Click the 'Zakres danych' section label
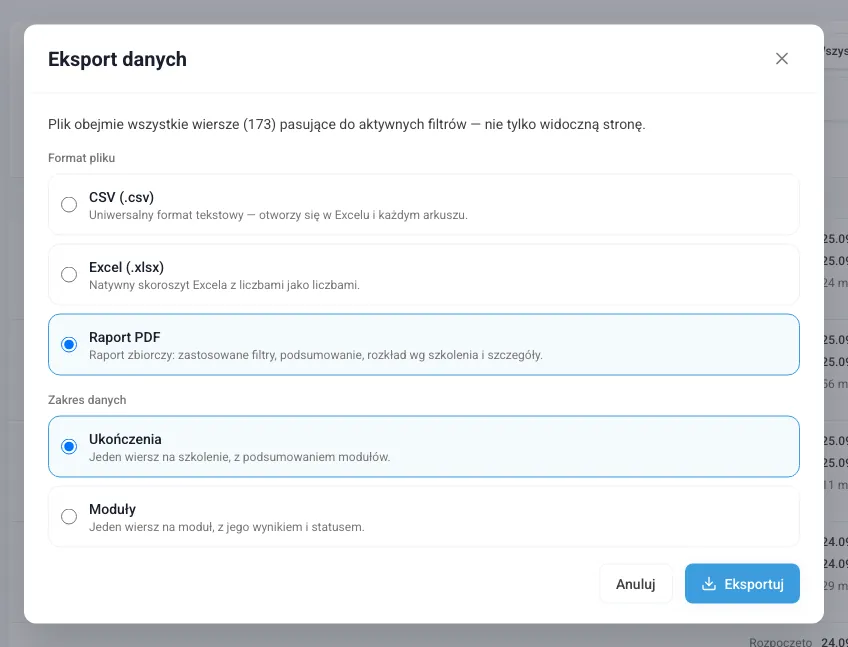The image size is (848, 647). [x=87, y=400]
